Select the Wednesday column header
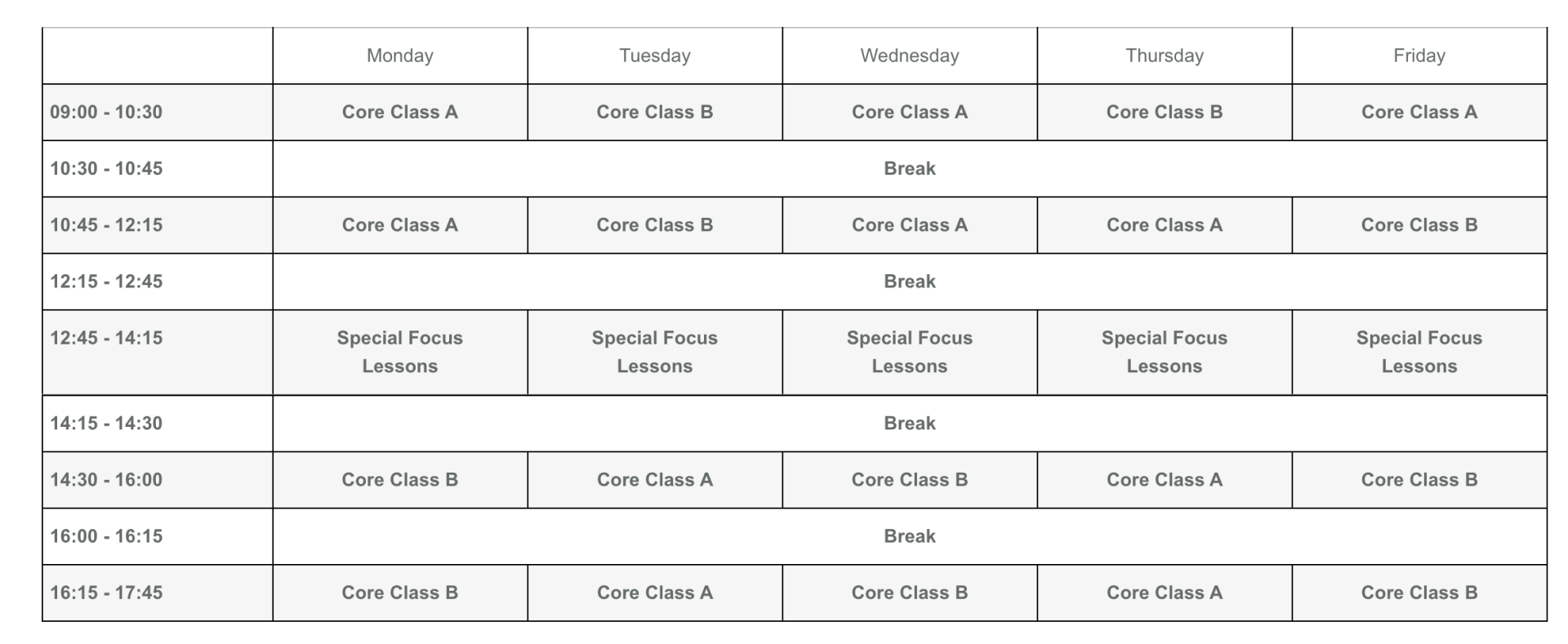Screen dimensions: 1568x644 pyautogui.click(x=910, y=56)
